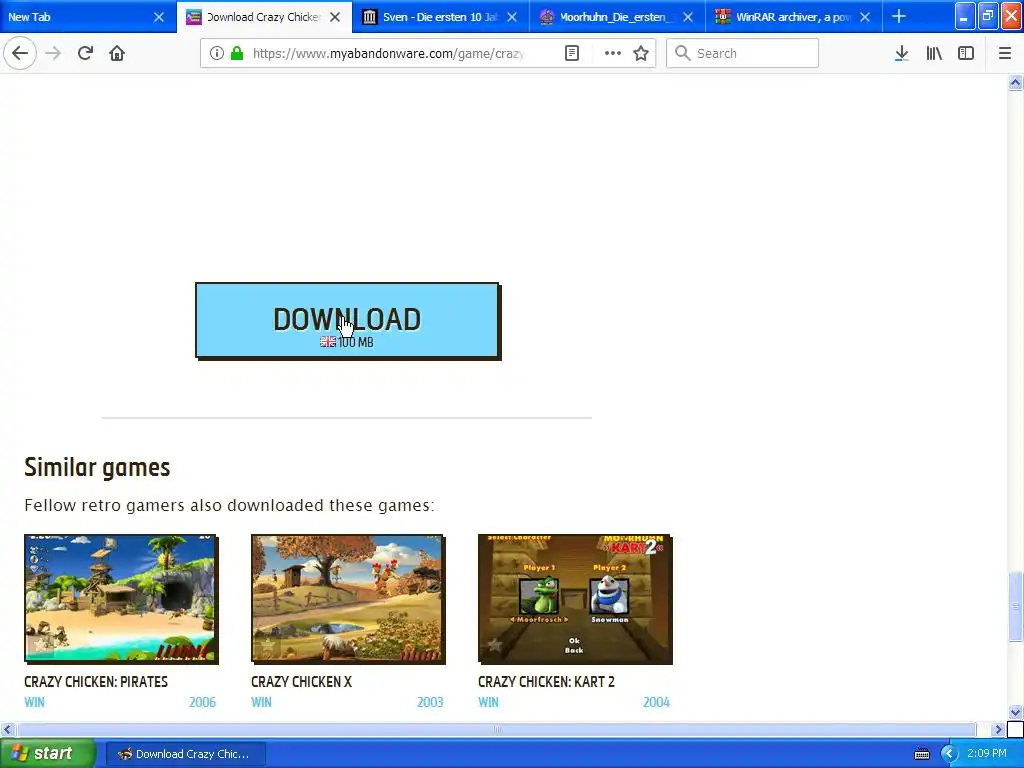Close the WinRAR archiver tab
1024x768 pixels.
(x=865, y=17)
